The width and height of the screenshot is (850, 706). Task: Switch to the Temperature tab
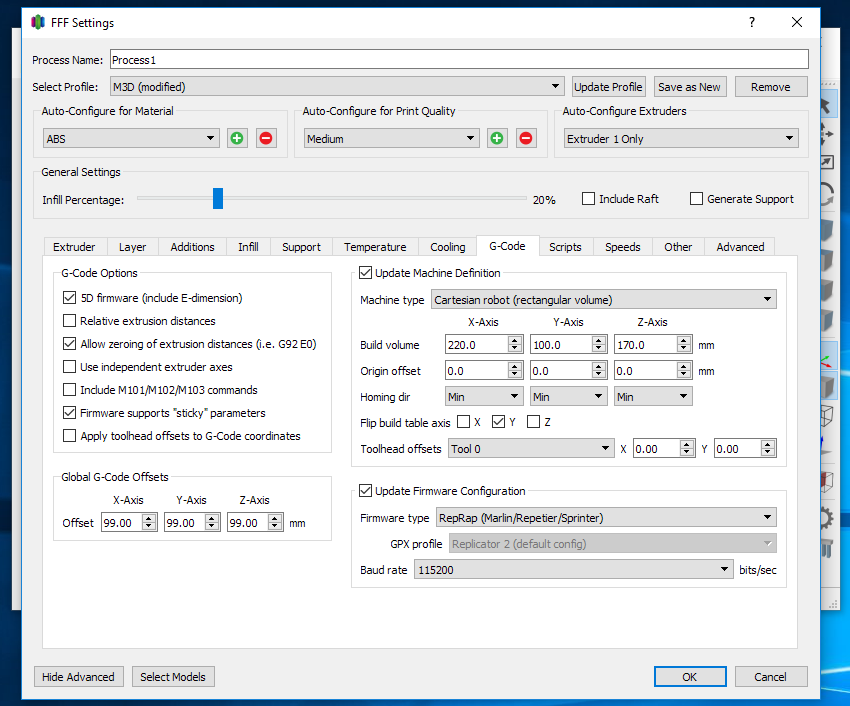coord(375,247)
